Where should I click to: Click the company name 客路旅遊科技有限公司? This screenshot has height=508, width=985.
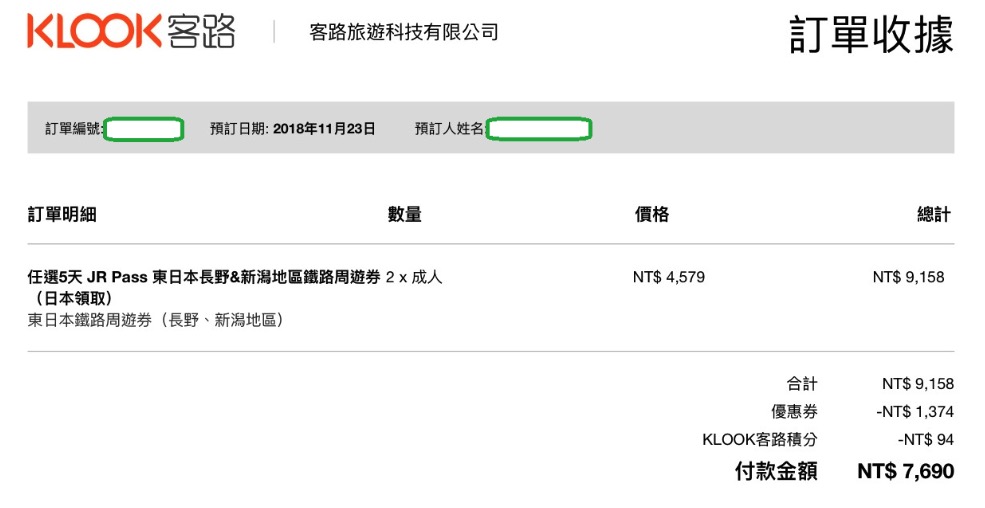[404, 32]
